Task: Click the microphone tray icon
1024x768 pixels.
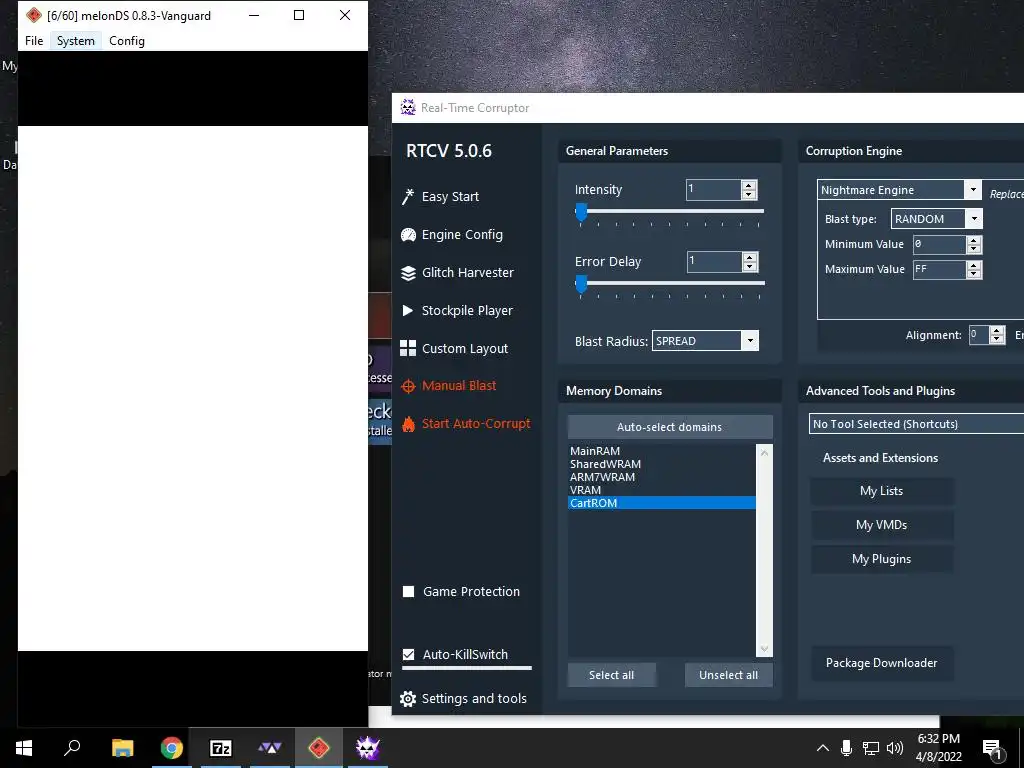Action: (846, 748)
